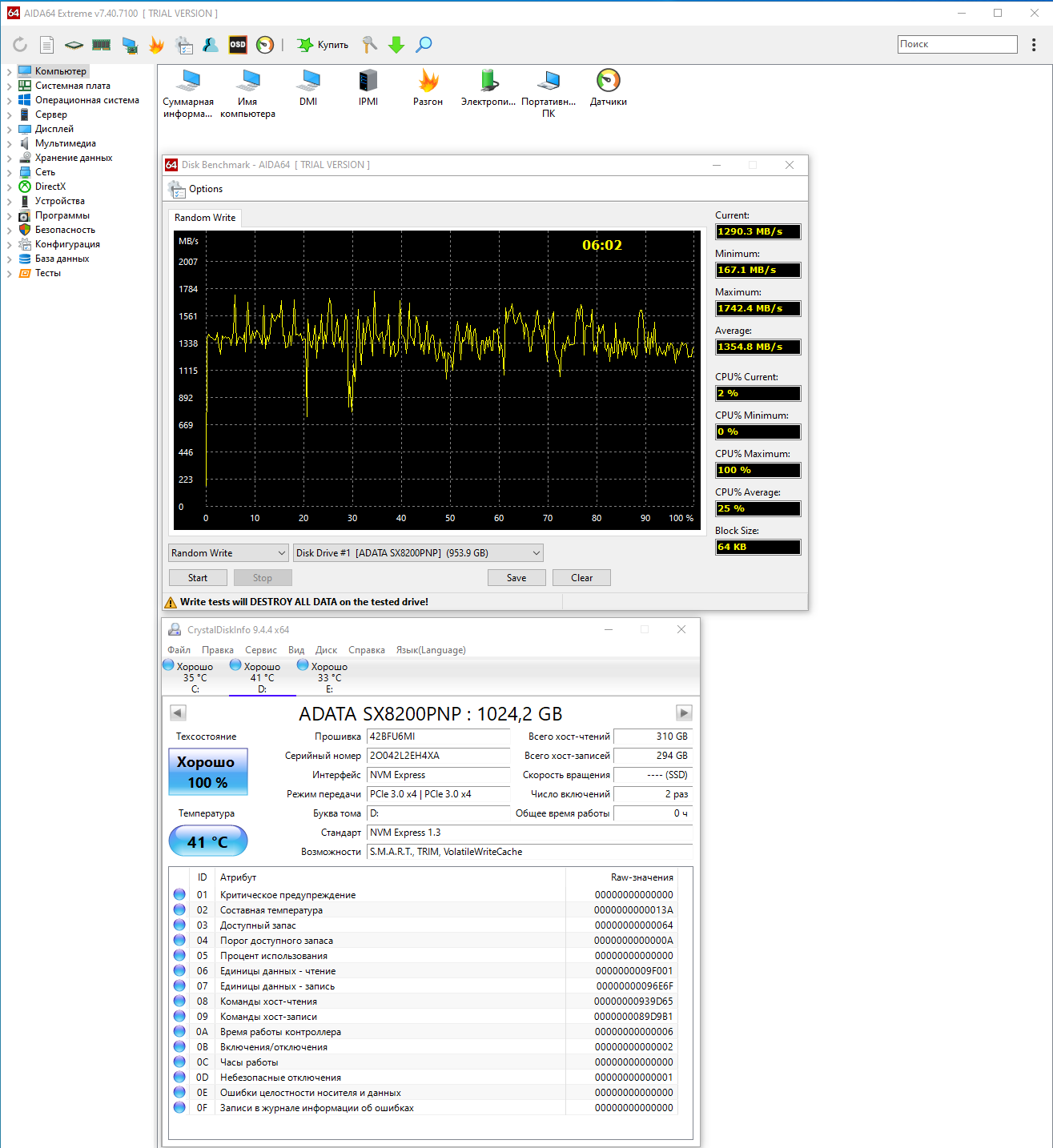Click the 41 °C temperature indicator

[x=208, y=841]
